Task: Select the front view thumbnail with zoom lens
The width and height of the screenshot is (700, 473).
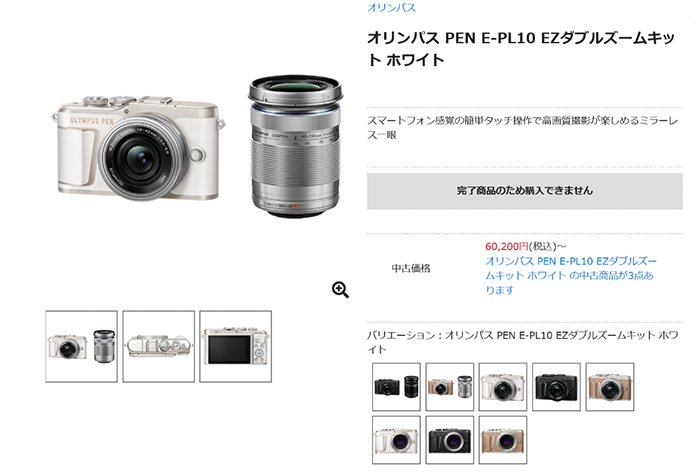Action: click(82, 346)
